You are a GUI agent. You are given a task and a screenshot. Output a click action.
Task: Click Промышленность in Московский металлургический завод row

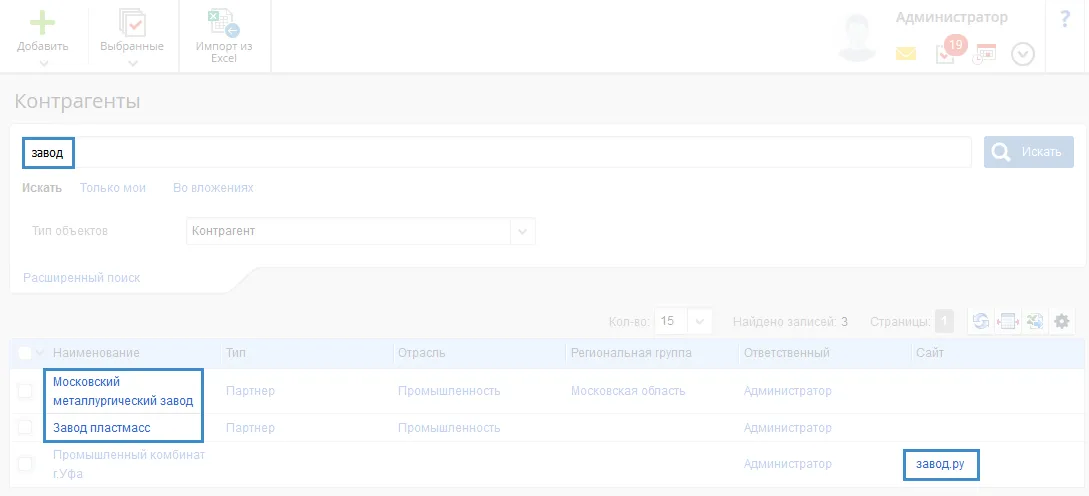(449, 391)
